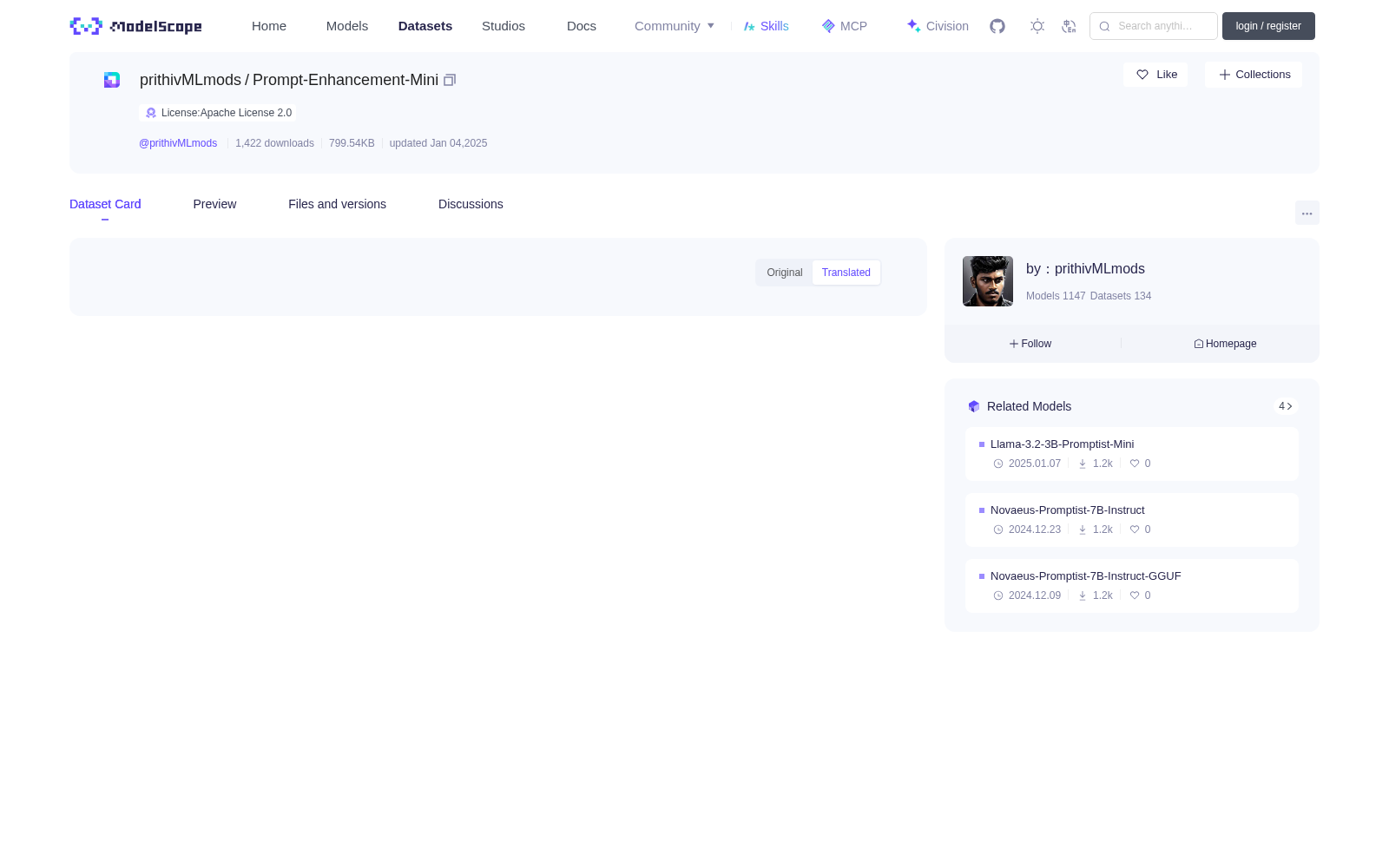The width and height of the screenshot is (1389, 868).
Task: Click the ModelScope logo
Action: click(x=136, y=26)
